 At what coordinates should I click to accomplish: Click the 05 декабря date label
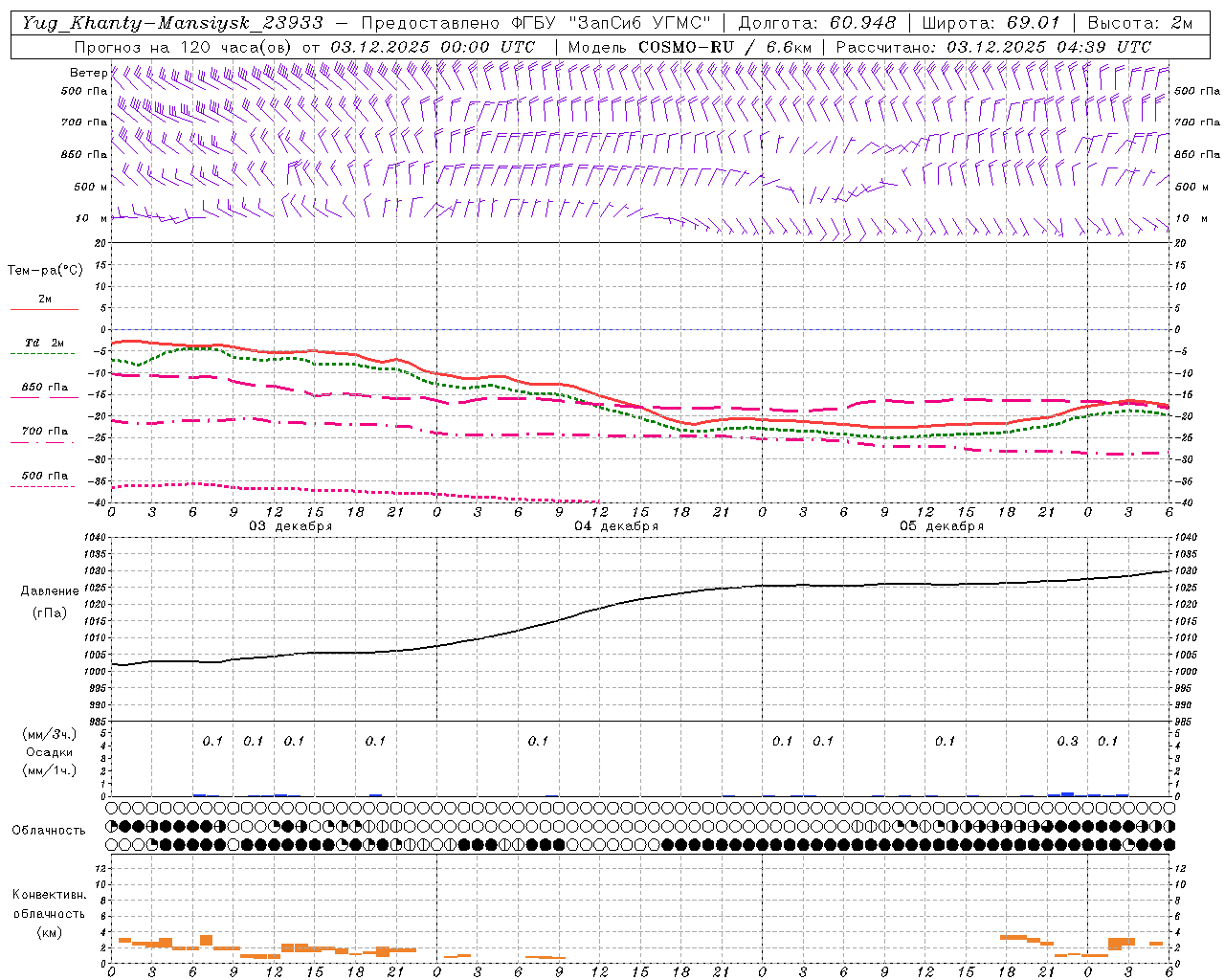pyautogui.click(x=942, y=526)
